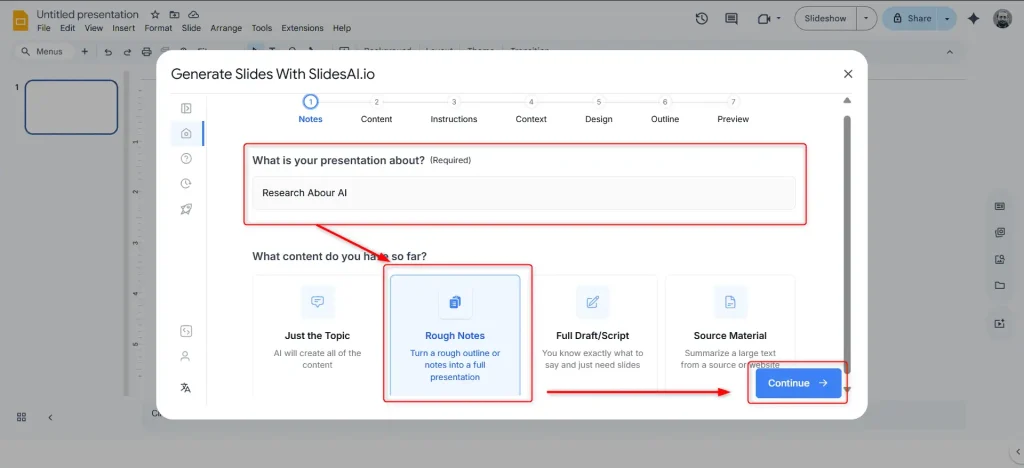Go to step 6 Outline
The width and height of the screenshot is (1024, 468).
(665, 110)
